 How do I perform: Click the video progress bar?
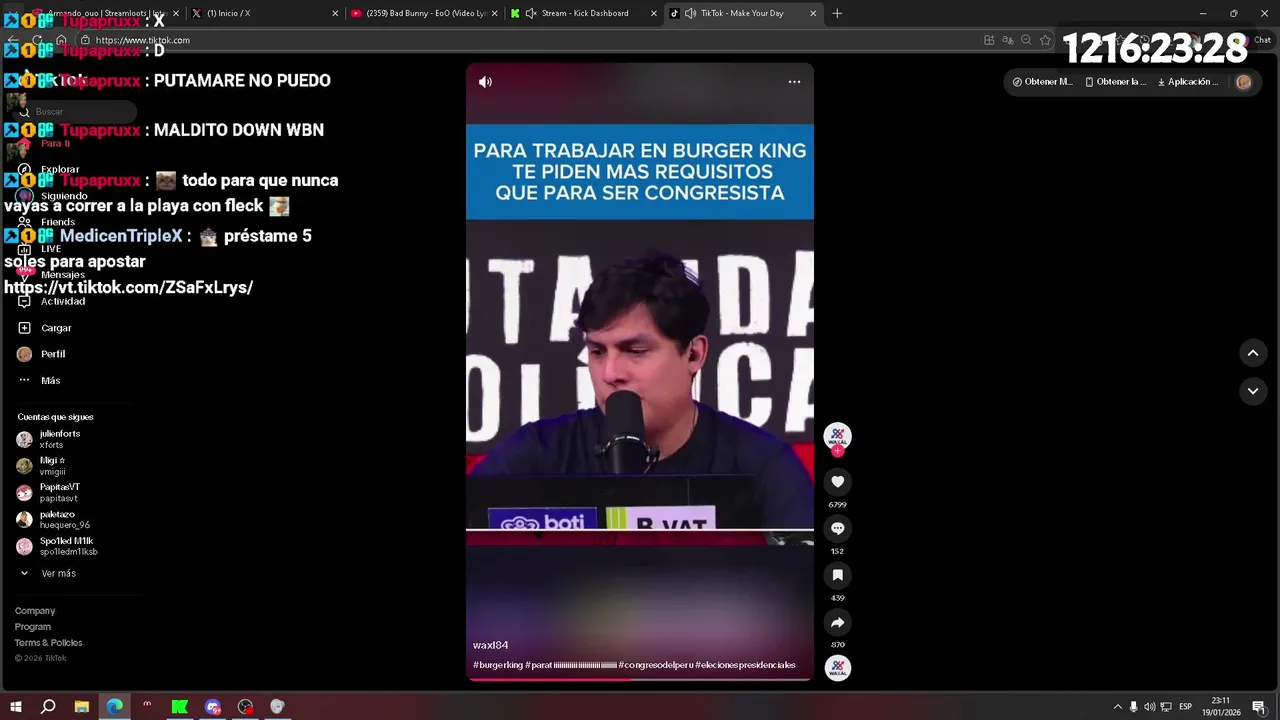pyautogui.click(x=640, y=680)
